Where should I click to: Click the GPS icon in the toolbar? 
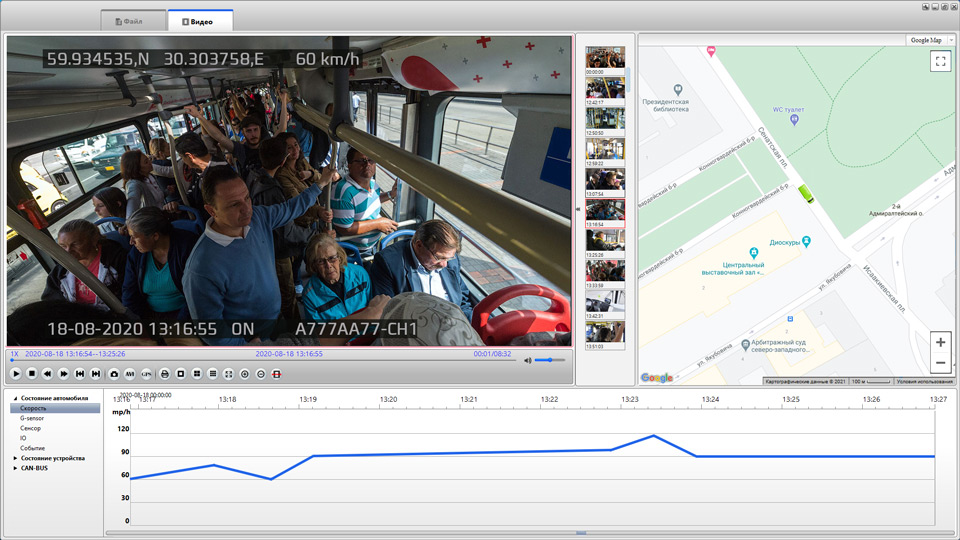click(x=146, y=373)
